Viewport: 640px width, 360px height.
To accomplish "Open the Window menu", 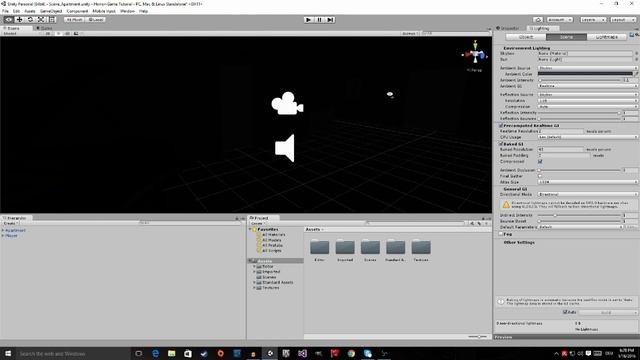I will [127, 11].
